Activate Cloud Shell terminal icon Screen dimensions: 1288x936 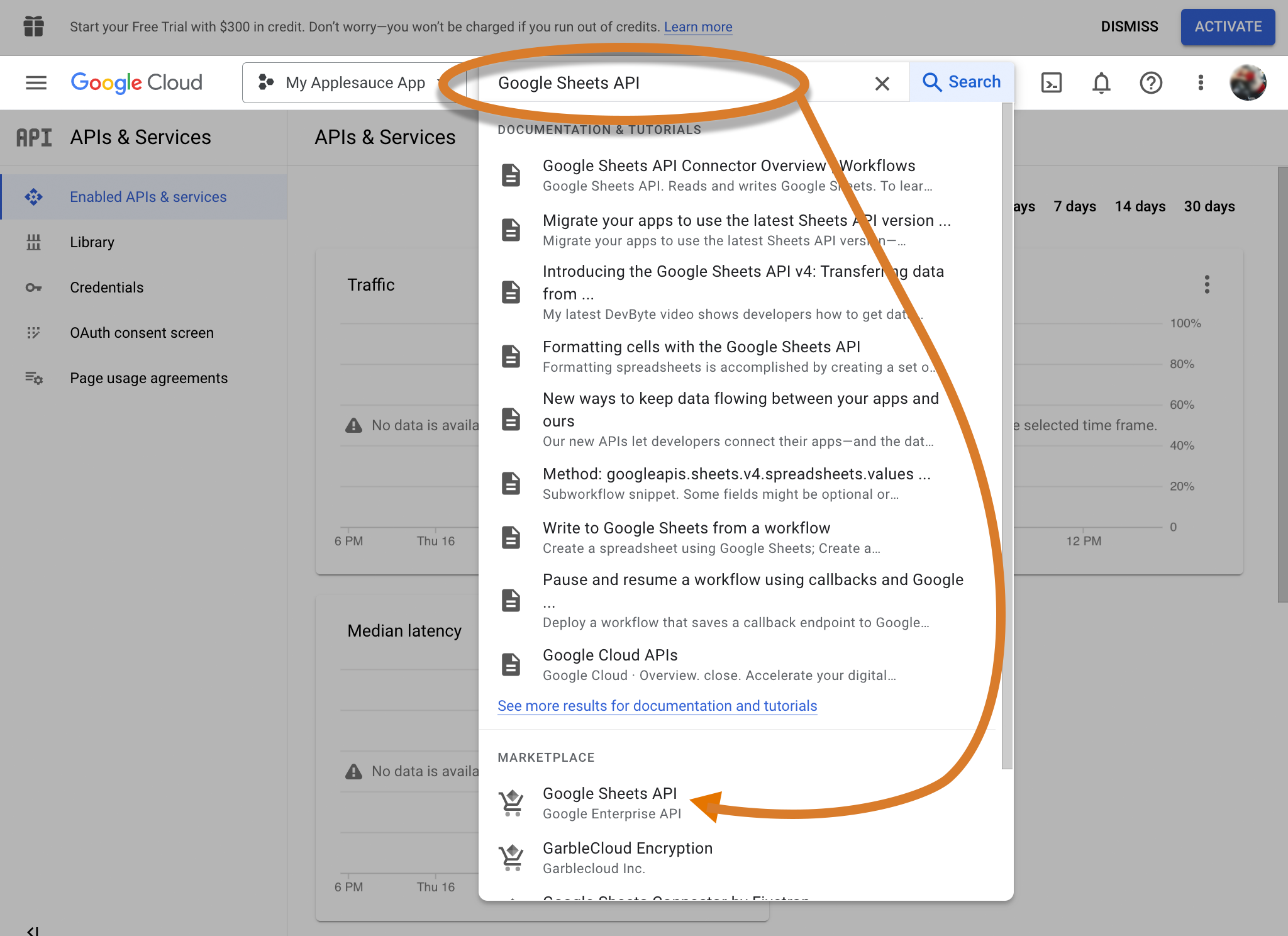pos(1051,82)
